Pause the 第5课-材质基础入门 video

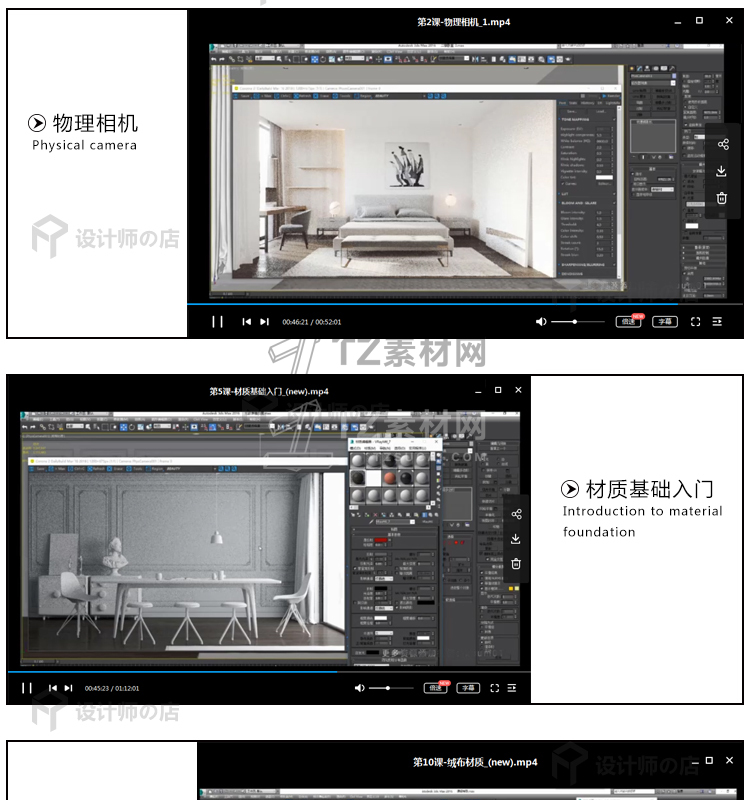[x=27, y=688]
